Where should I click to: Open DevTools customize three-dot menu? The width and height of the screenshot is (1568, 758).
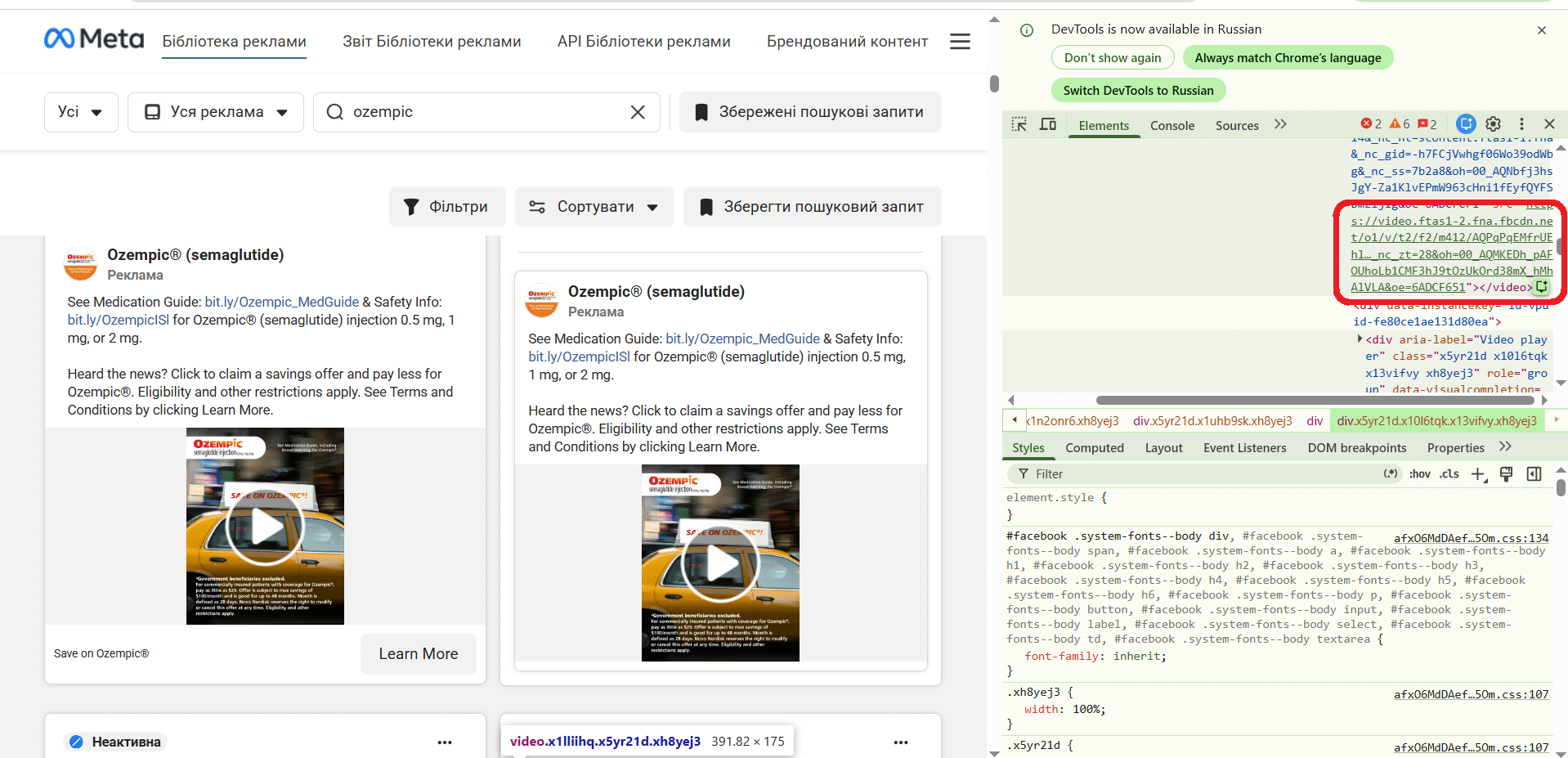point(1521,124)
